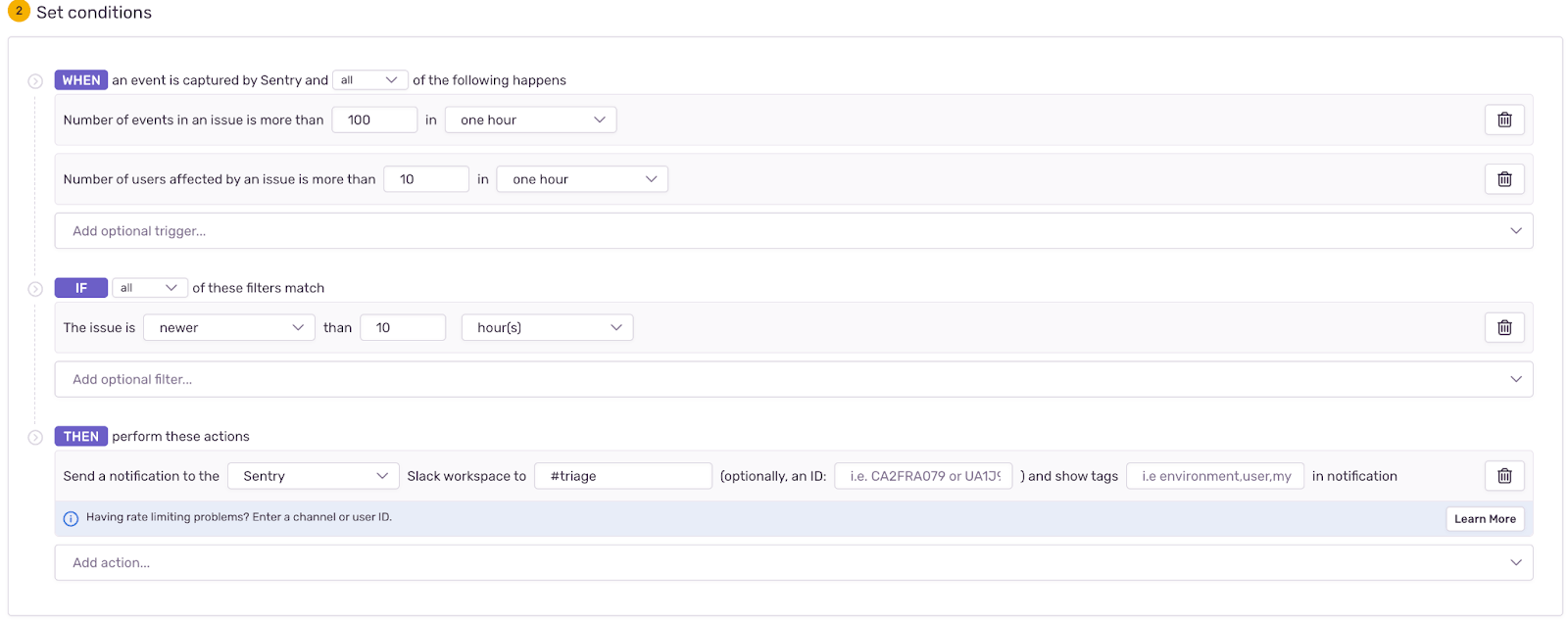
Task: Open the 'newer' comparison dropdown
Action: click(x=228, y=327)
